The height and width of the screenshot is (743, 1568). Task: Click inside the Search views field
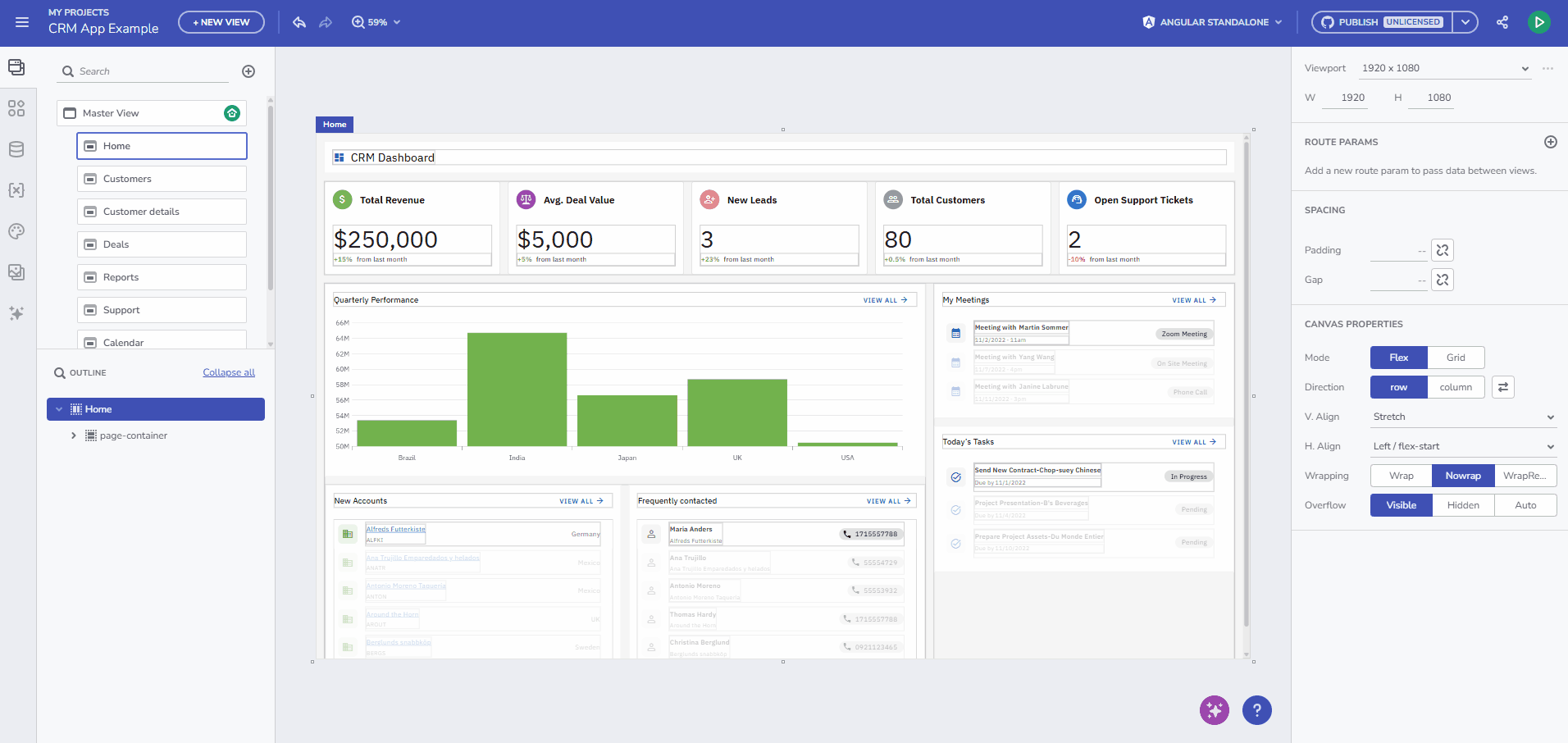point(142,71)
